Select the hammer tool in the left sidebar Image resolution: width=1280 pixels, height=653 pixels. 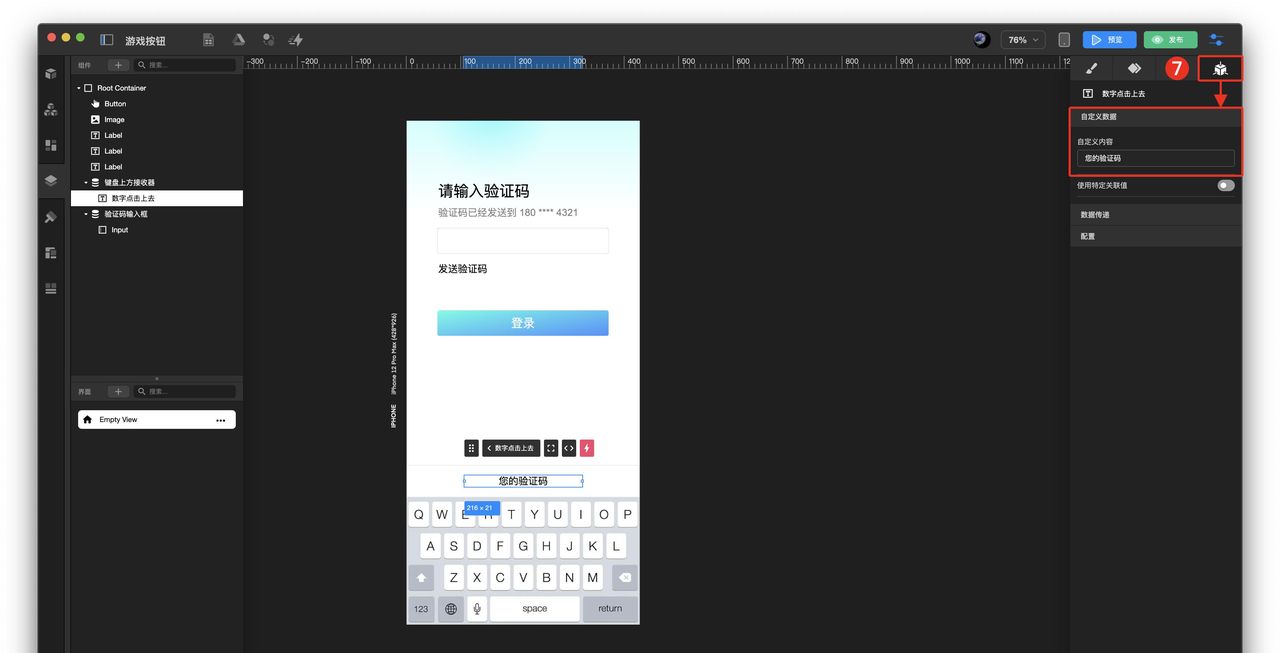(x=50, y=217)
